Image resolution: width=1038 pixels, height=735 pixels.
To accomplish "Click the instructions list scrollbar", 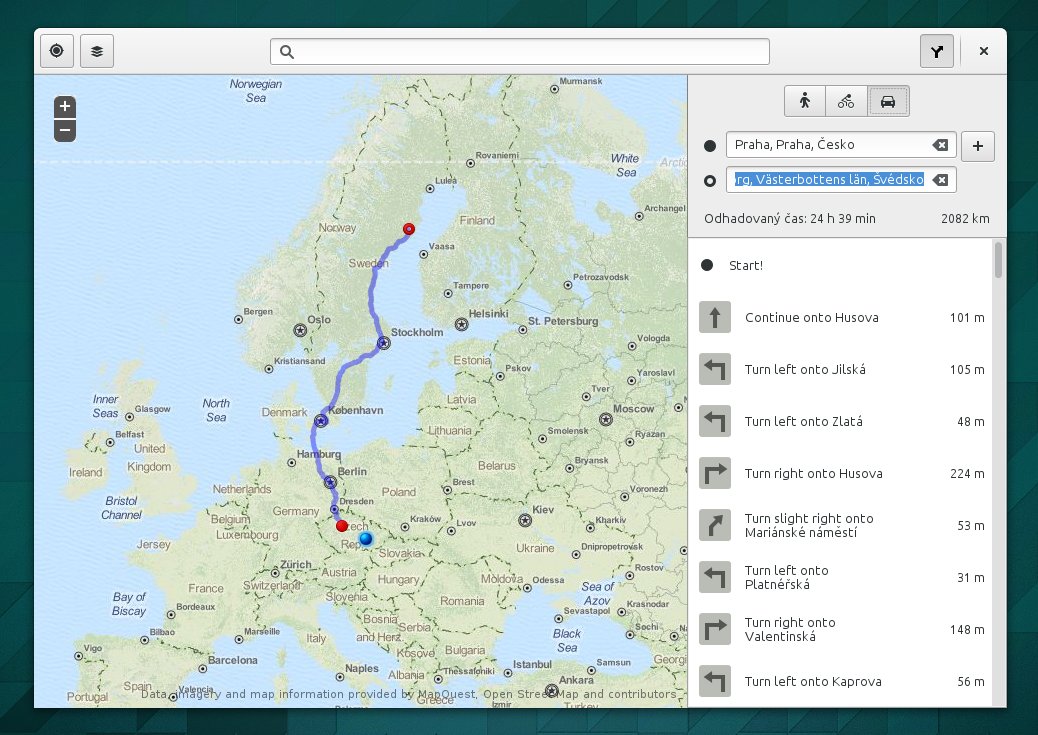I will point(997,260).
